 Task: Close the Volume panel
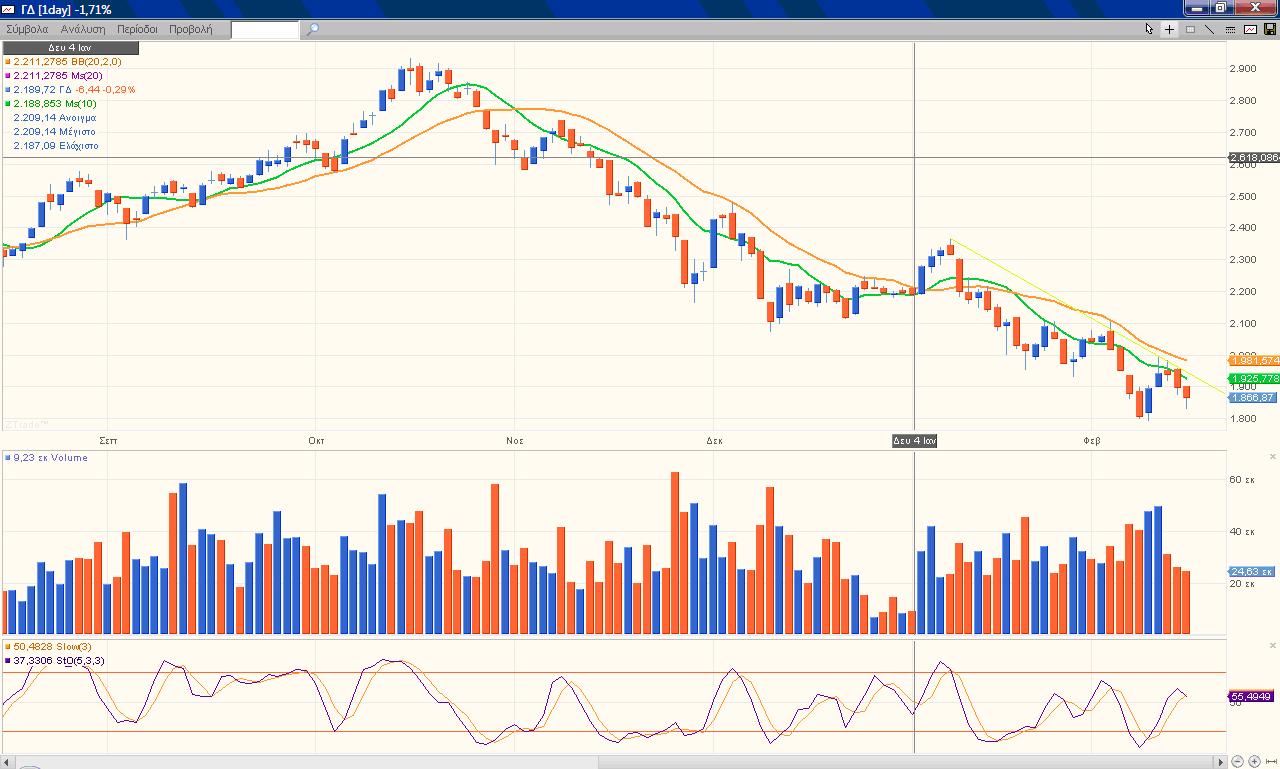pyautogui.click(x=1272, y=457)
